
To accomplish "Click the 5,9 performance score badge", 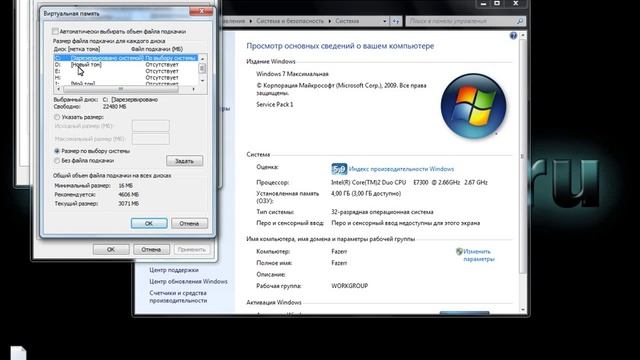I will coord(339,169).
